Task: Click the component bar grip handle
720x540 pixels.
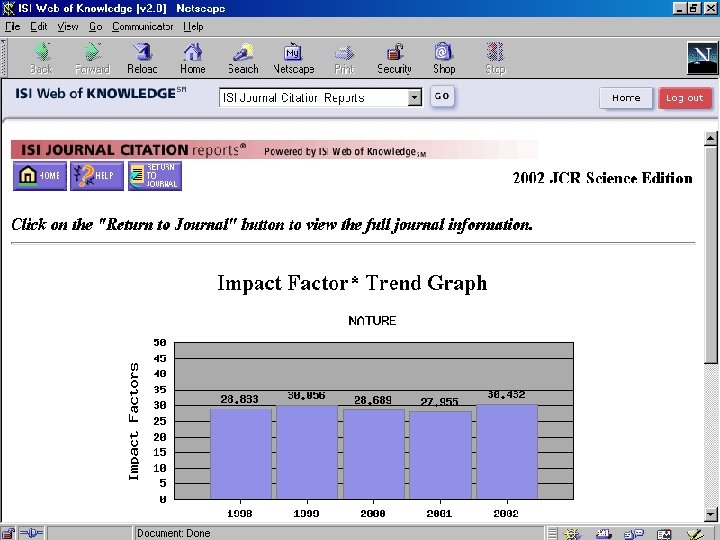Action: pyautogui.click(x=553, y=534)
